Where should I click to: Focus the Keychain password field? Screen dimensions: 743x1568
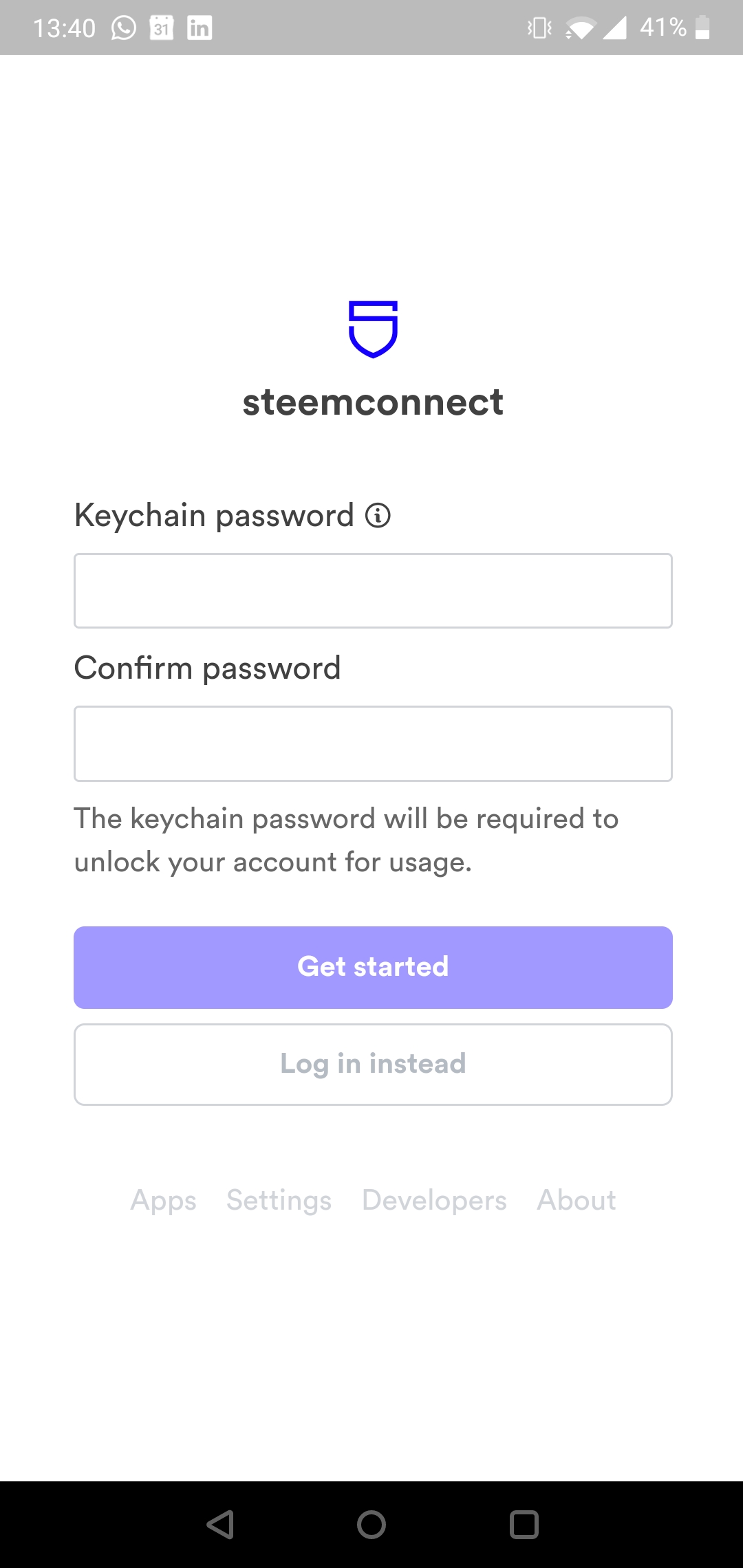[x=373, y=591]
